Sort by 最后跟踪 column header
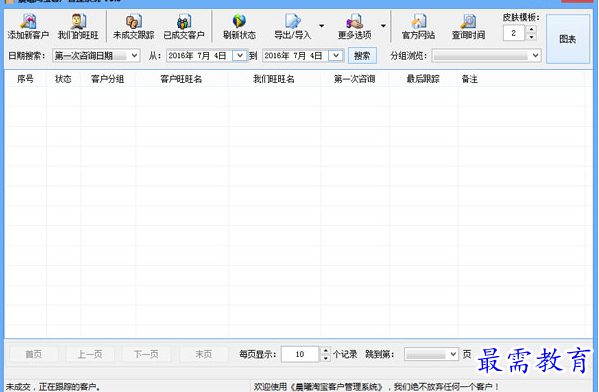Viewport: 599px width, 392px height. click(423, 79)
